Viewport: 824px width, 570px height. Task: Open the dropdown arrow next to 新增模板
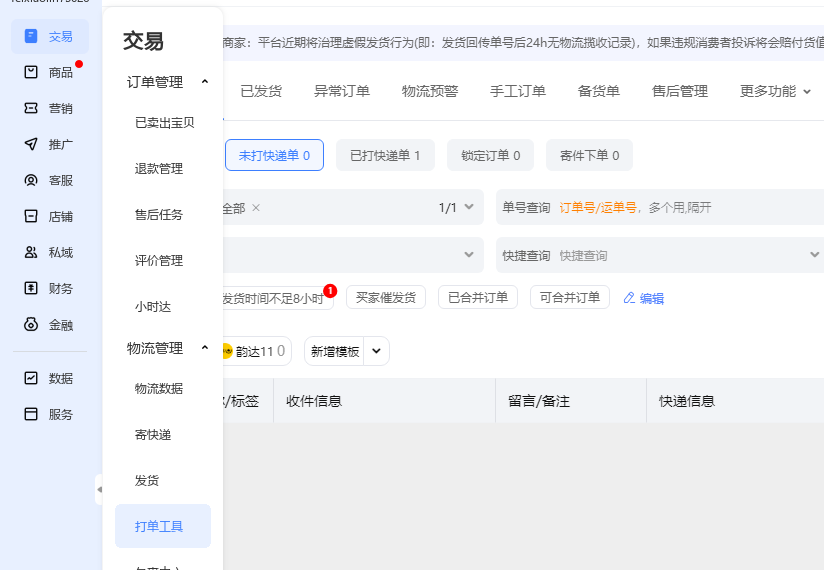(x=376, y=351)
